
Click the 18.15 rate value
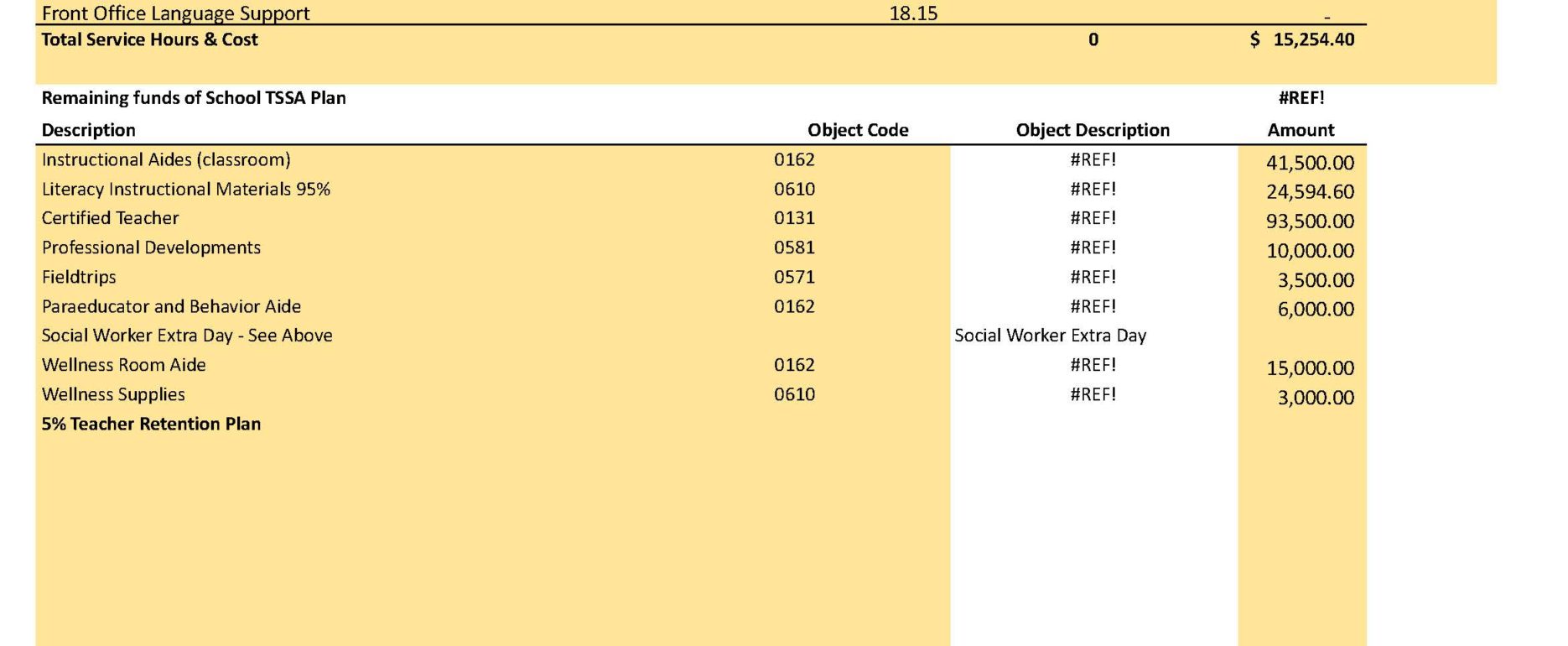tap(913, 13)
